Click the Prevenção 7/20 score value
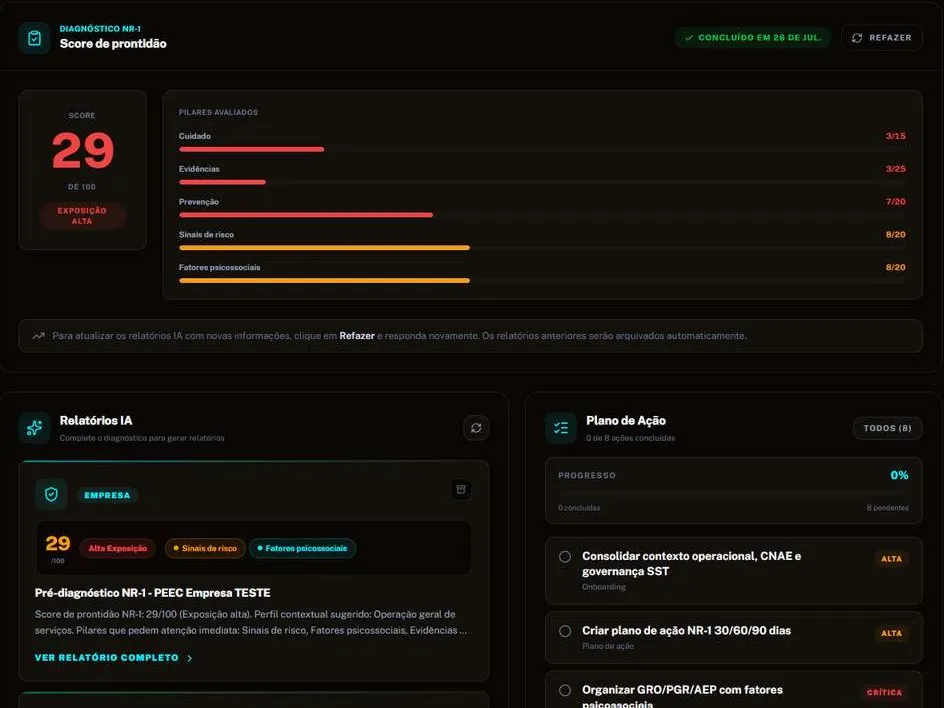 tap(895, 202)
